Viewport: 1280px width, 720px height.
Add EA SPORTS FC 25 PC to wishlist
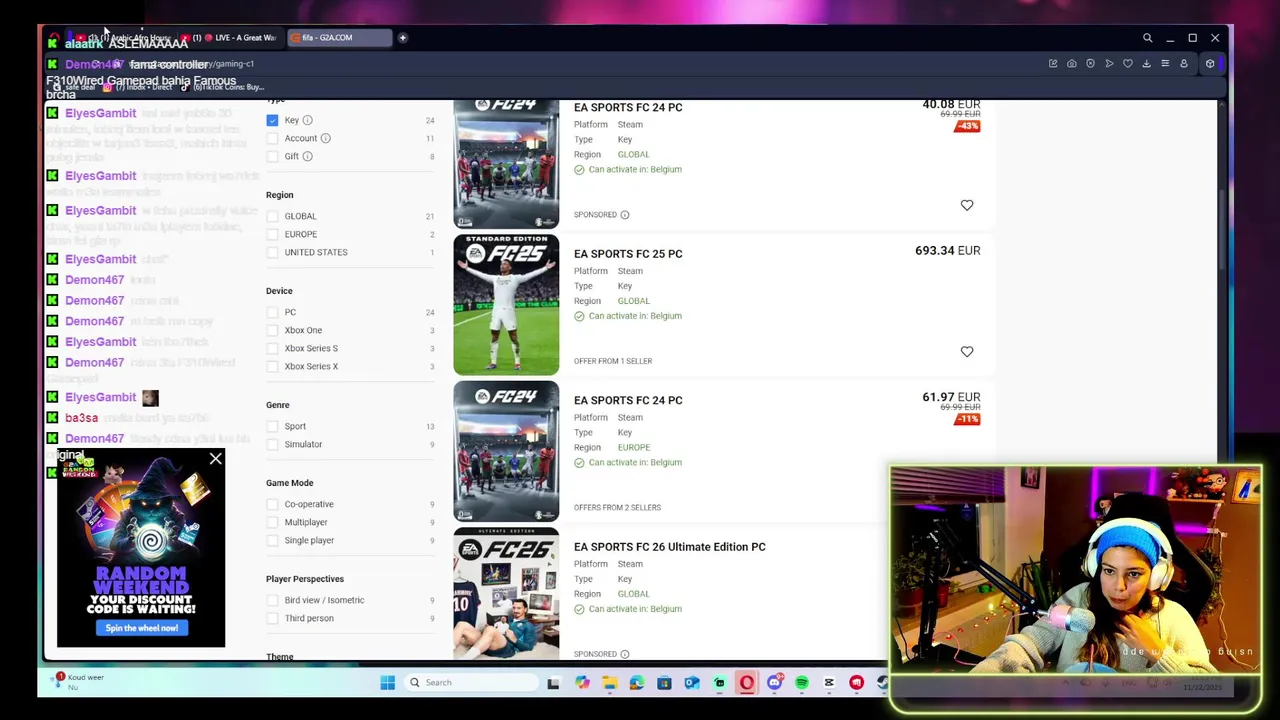(967, 352)
